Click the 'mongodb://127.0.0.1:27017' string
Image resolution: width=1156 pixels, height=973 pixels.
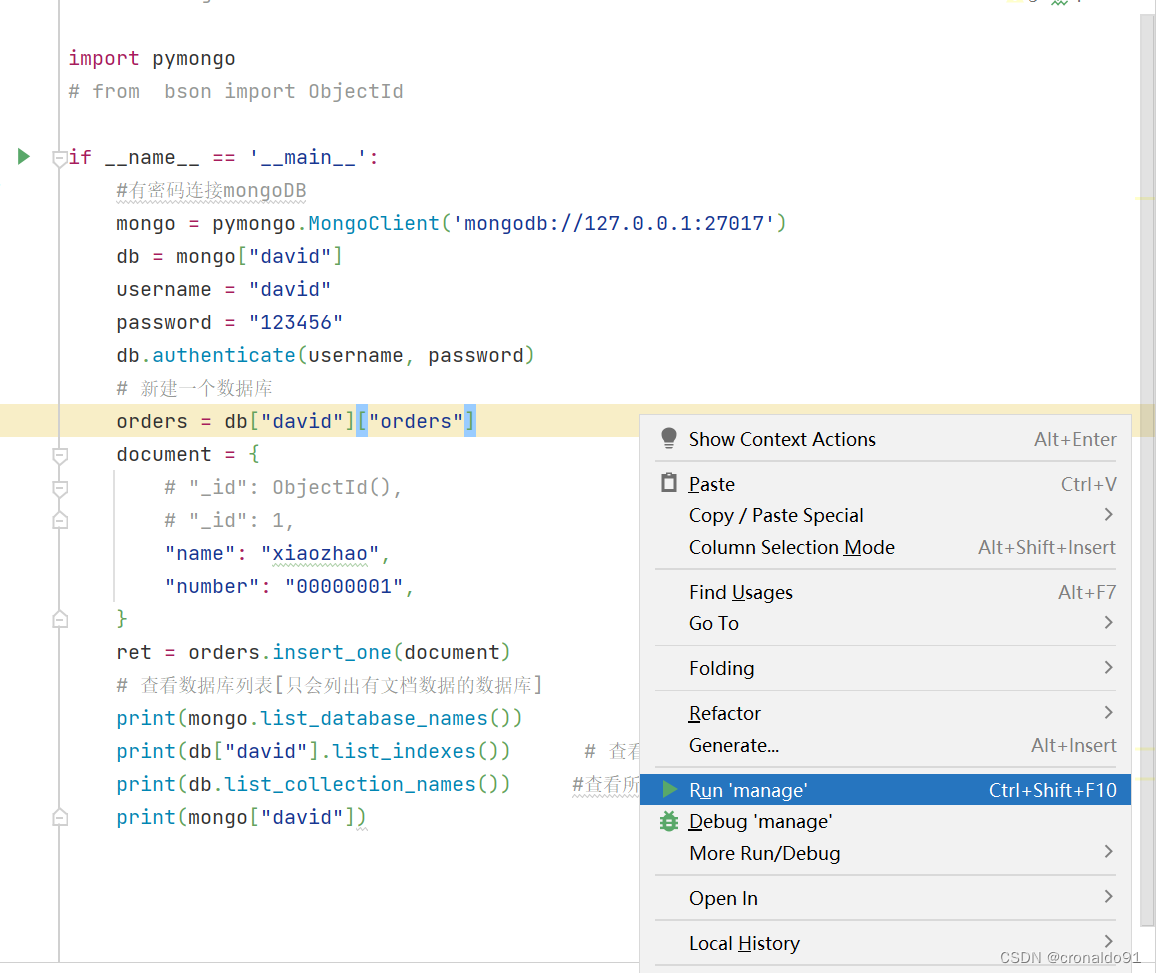point(614,223)
